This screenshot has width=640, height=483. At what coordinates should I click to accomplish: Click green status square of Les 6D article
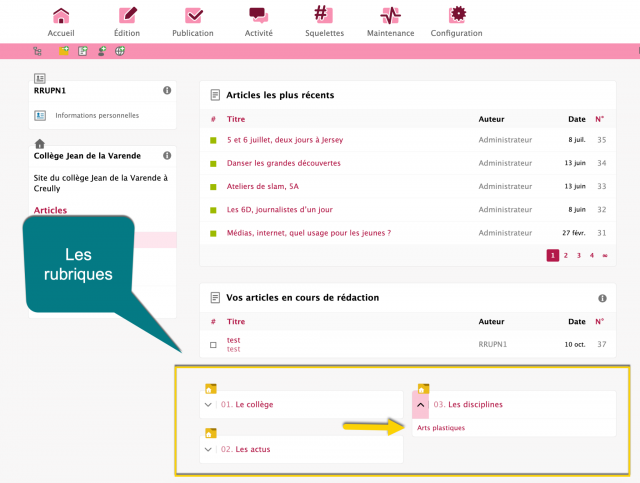[213, 210]
